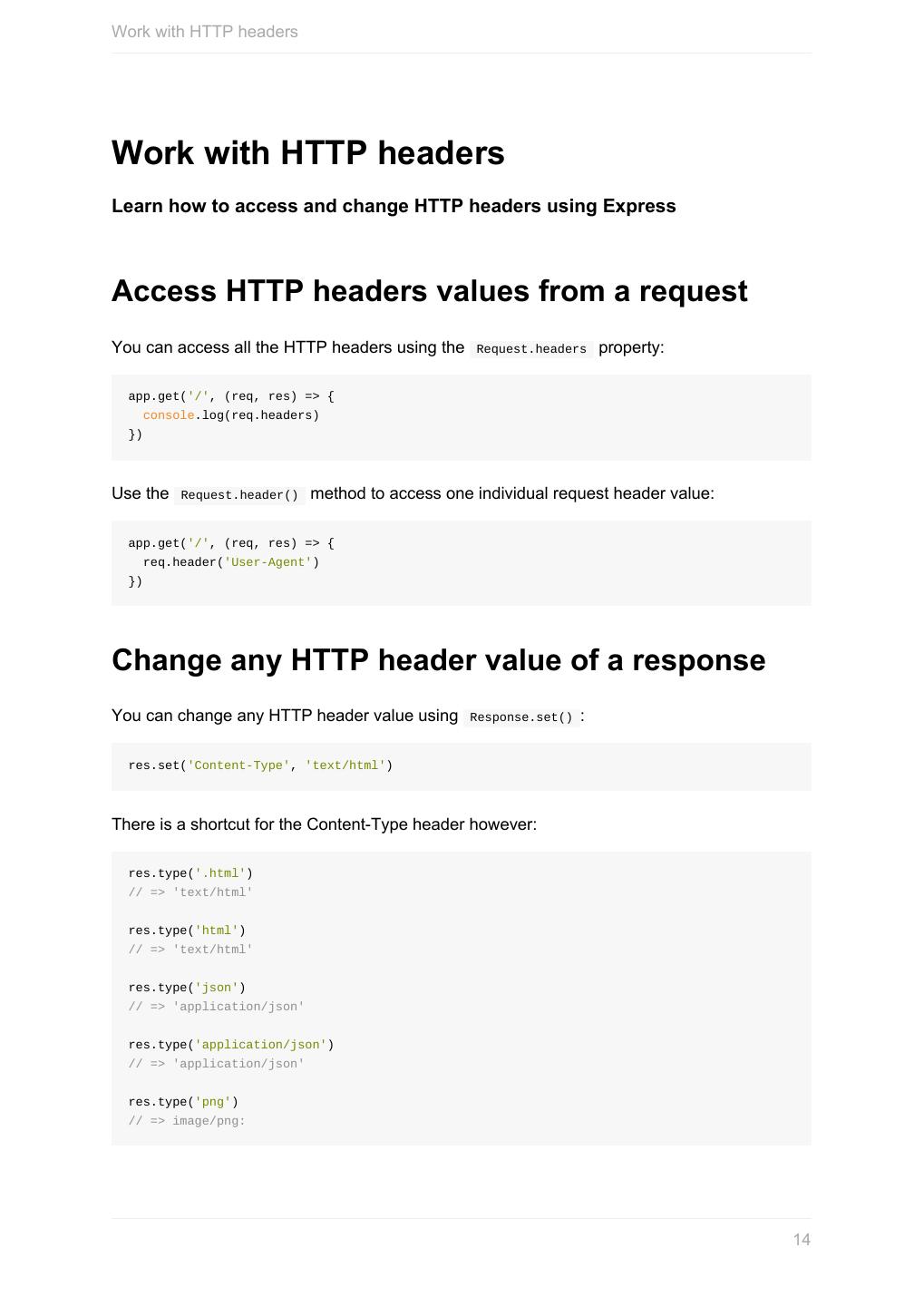Click the "// => image/png:" comment
The width and height of the screenshot is (924, 1306).
[x=187, y=1121]
